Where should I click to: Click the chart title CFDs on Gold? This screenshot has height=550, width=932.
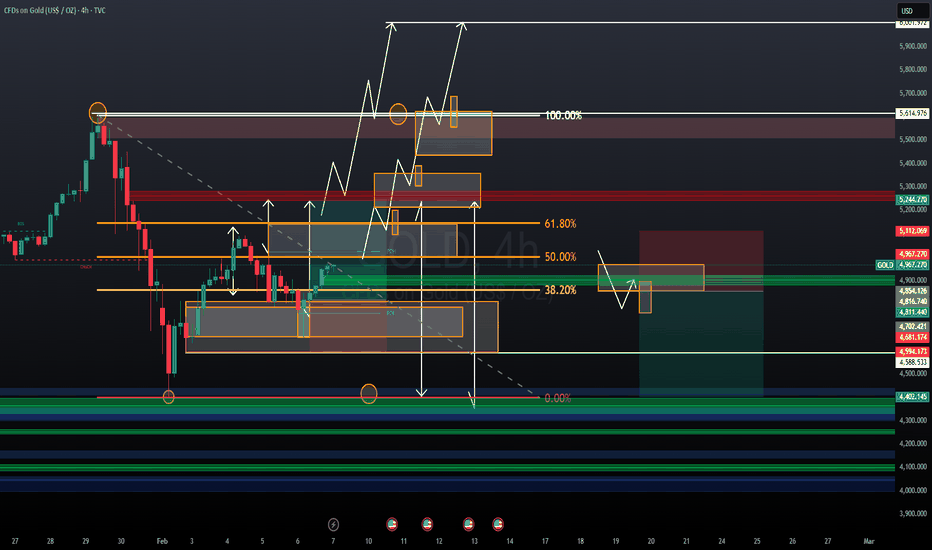point(60,11)
